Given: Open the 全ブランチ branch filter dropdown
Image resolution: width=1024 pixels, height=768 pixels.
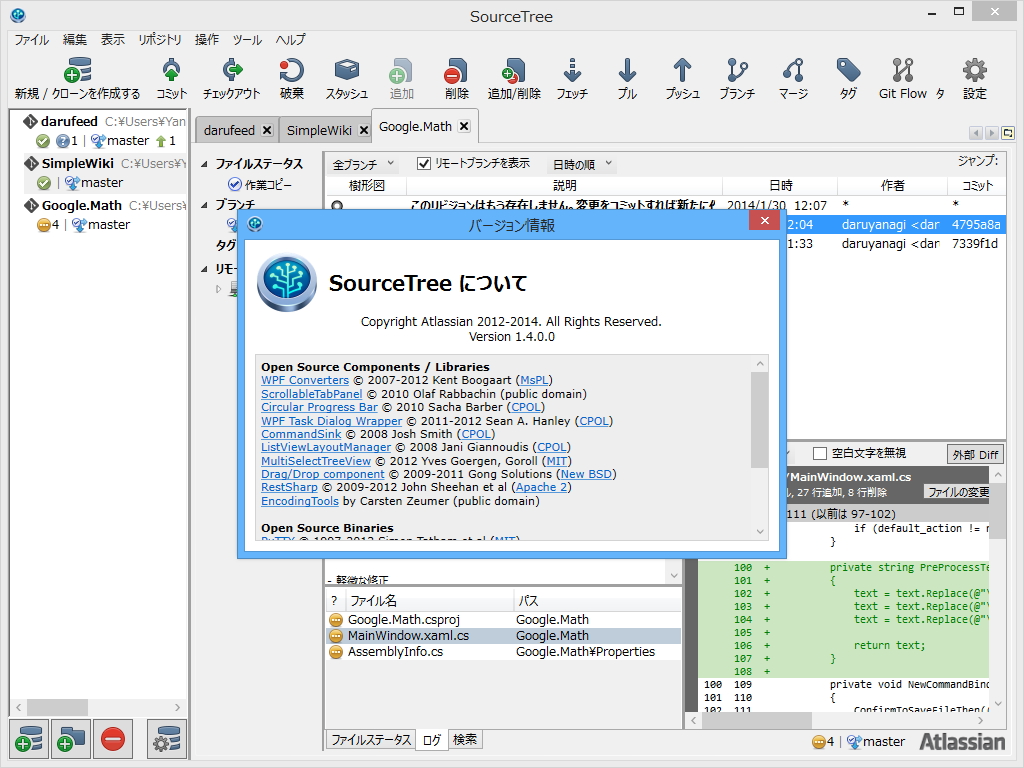Looking at the screenshot, I should click(x=363, y=162).
